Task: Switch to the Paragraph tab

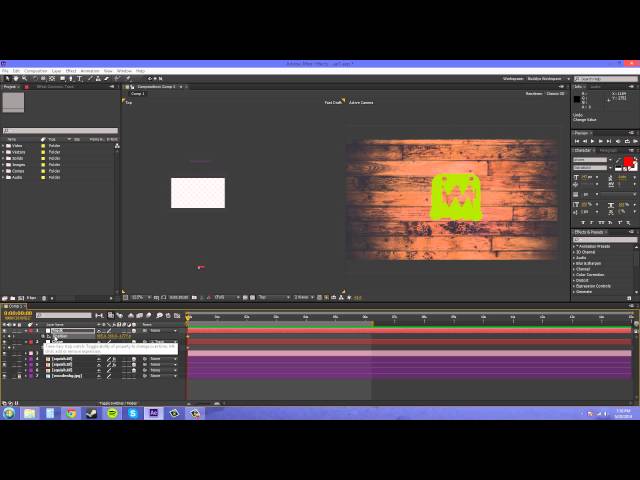Action: [x=608, y=150]
